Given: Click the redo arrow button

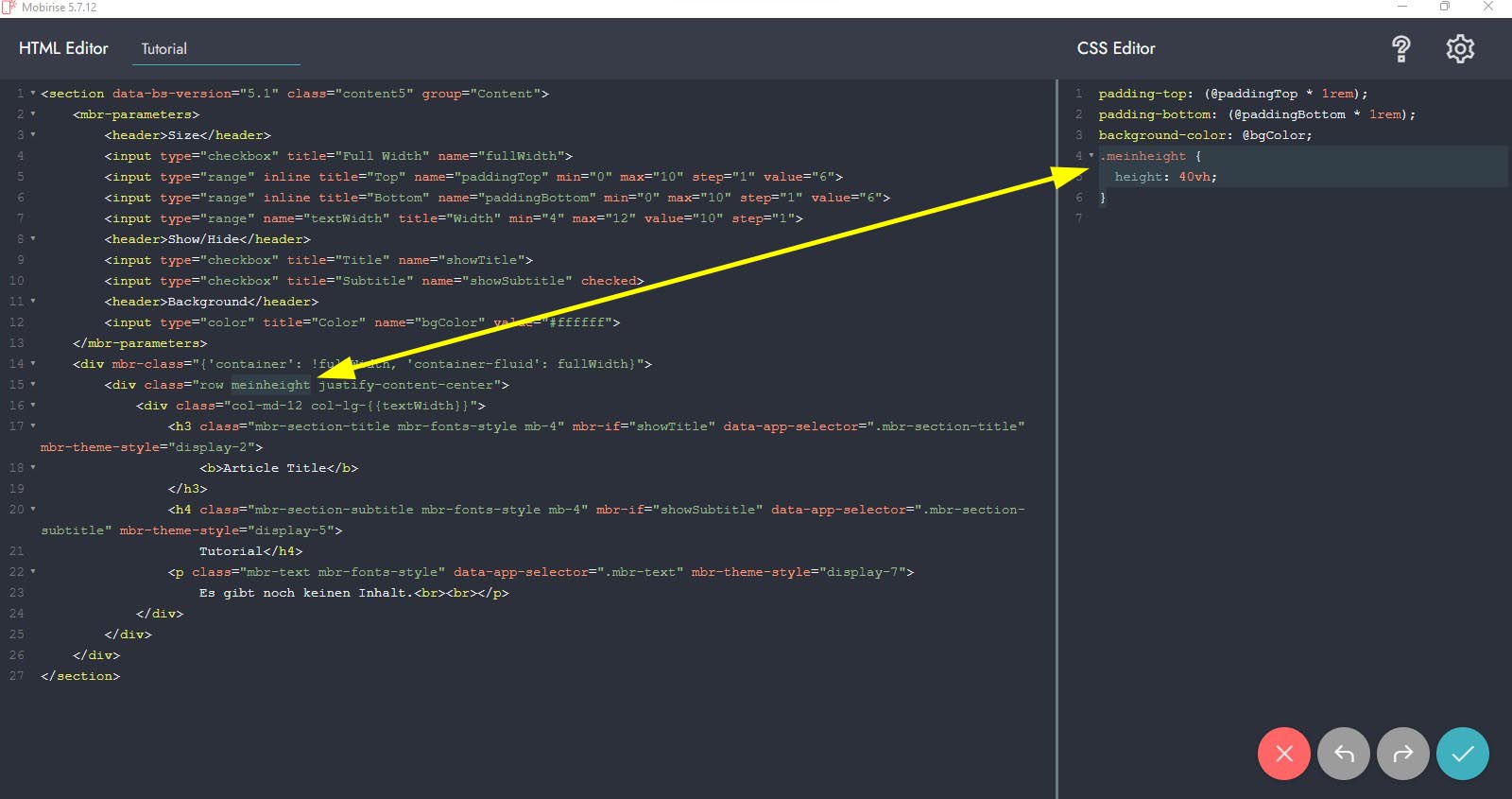Looking at the screenshot, I should [1402, 754].
